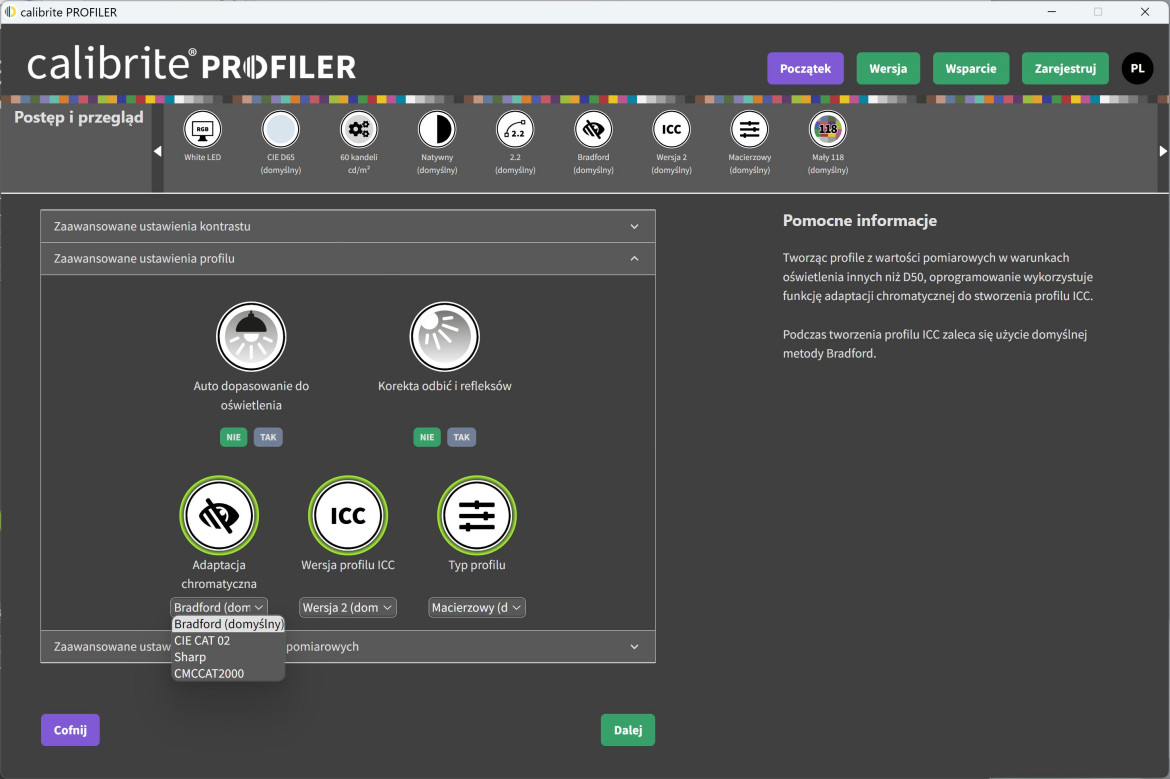
Task: Go to Początek home page
Action: (x=805, y=69)
